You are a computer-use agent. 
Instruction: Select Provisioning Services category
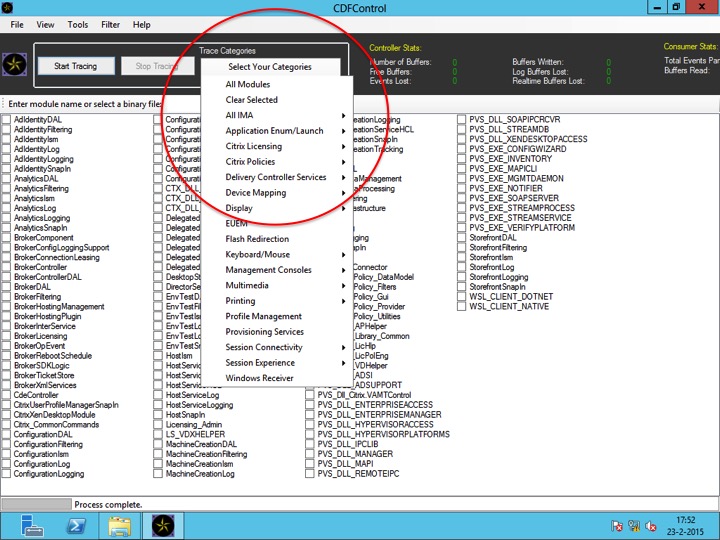click(277, 332)
